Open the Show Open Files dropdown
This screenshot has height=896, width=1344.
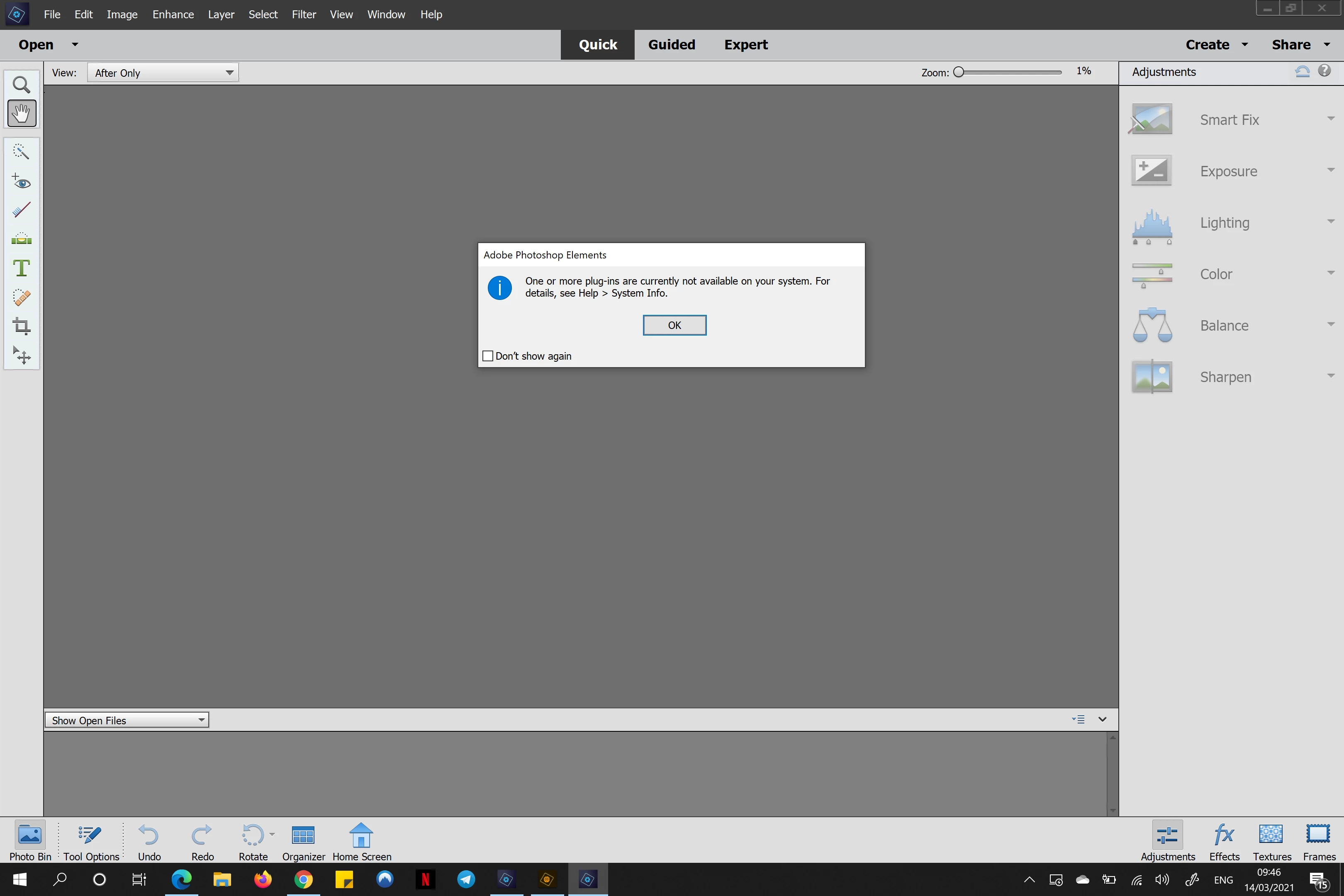tap(127, 720)
